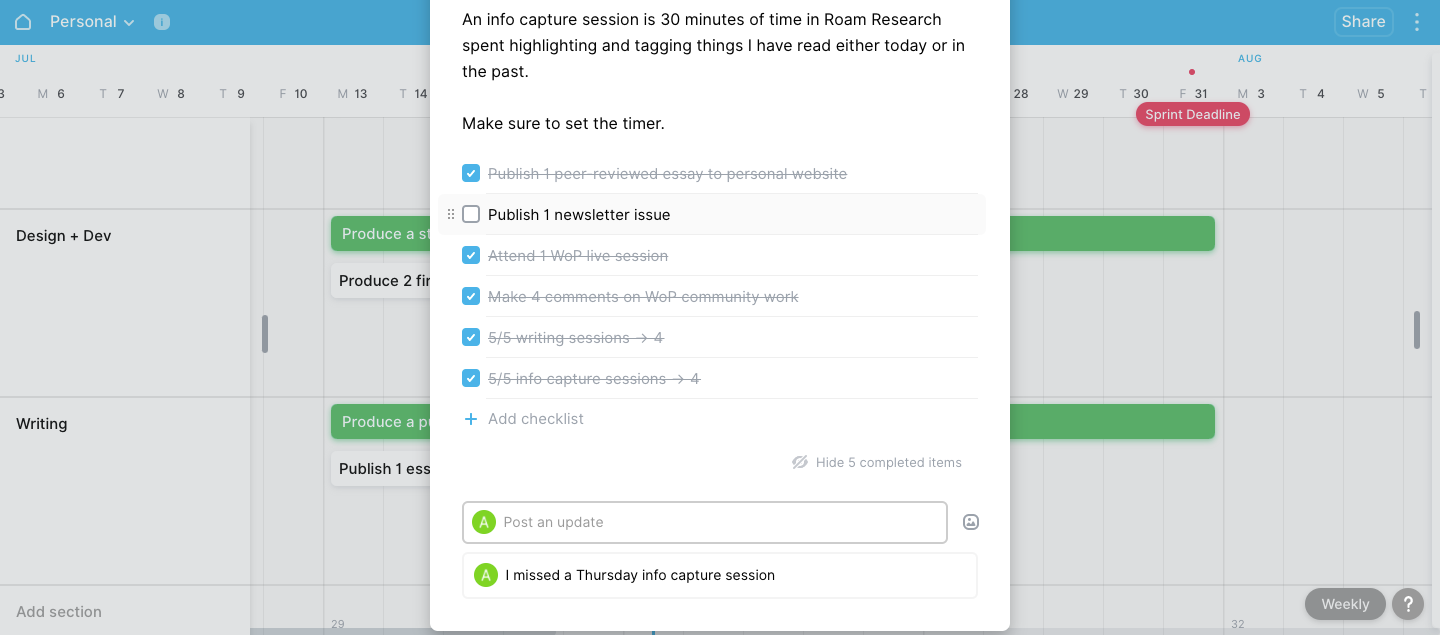The height and width of the screenshot is (635, 1440).
Task: Open the Weekly view selector
Action: [x=1345, y=604]
